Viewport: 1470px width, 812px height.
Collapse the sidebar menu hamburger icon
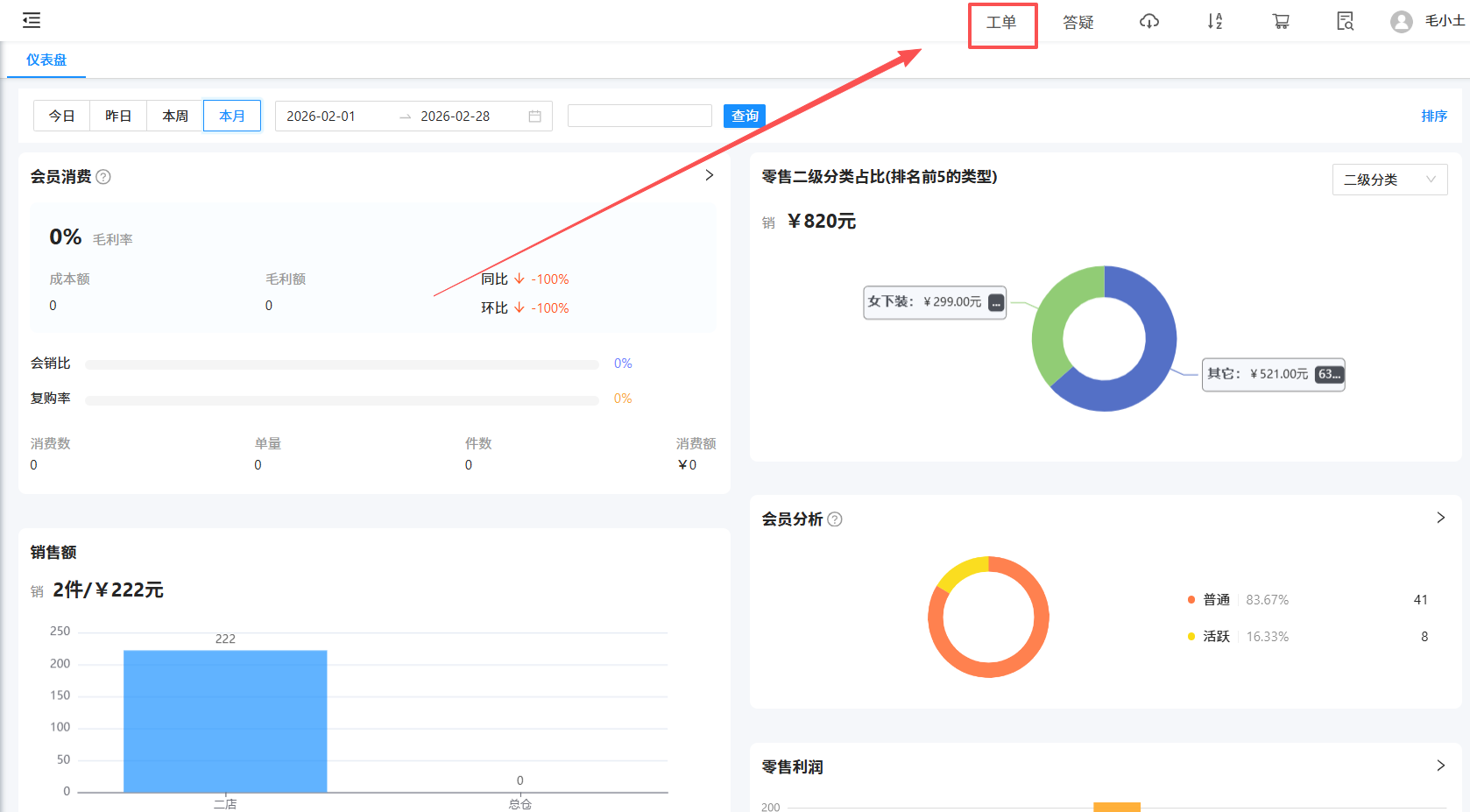point(32,20)
